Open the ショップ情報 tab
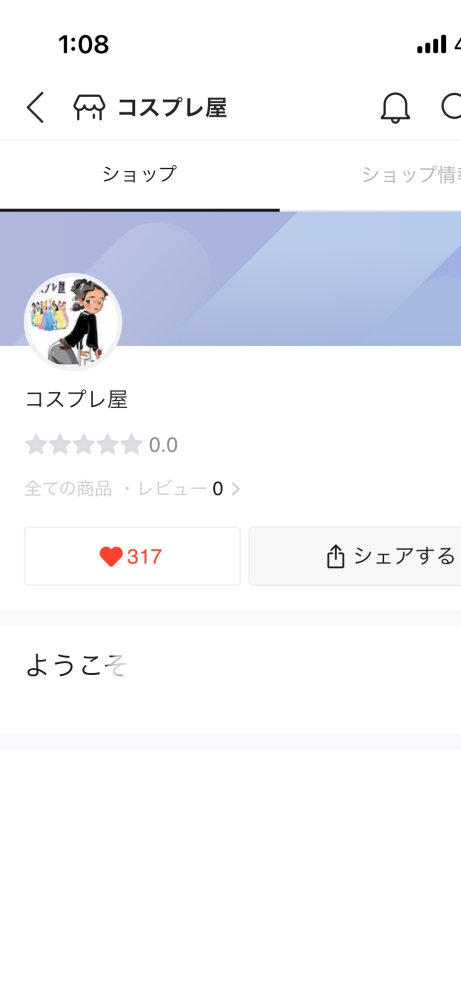 coord(411,175)
